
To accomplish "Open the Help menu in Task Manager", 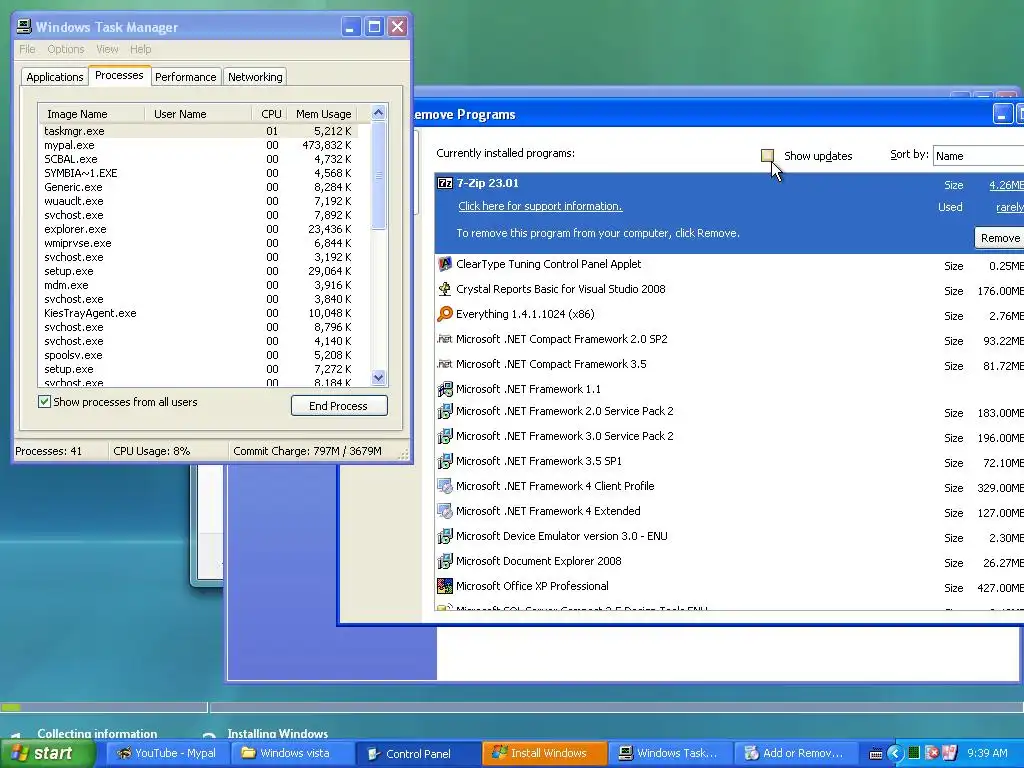I will click(x=140, y=49).
